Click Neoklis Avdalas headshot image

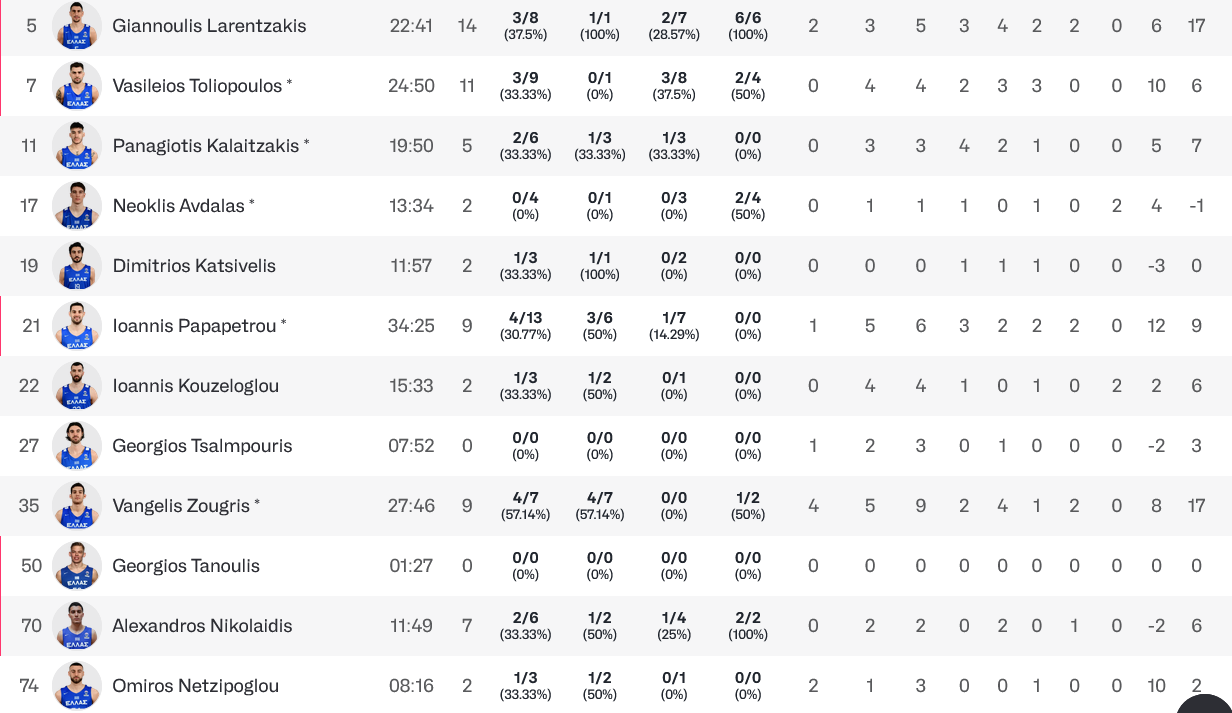(77, 206)
